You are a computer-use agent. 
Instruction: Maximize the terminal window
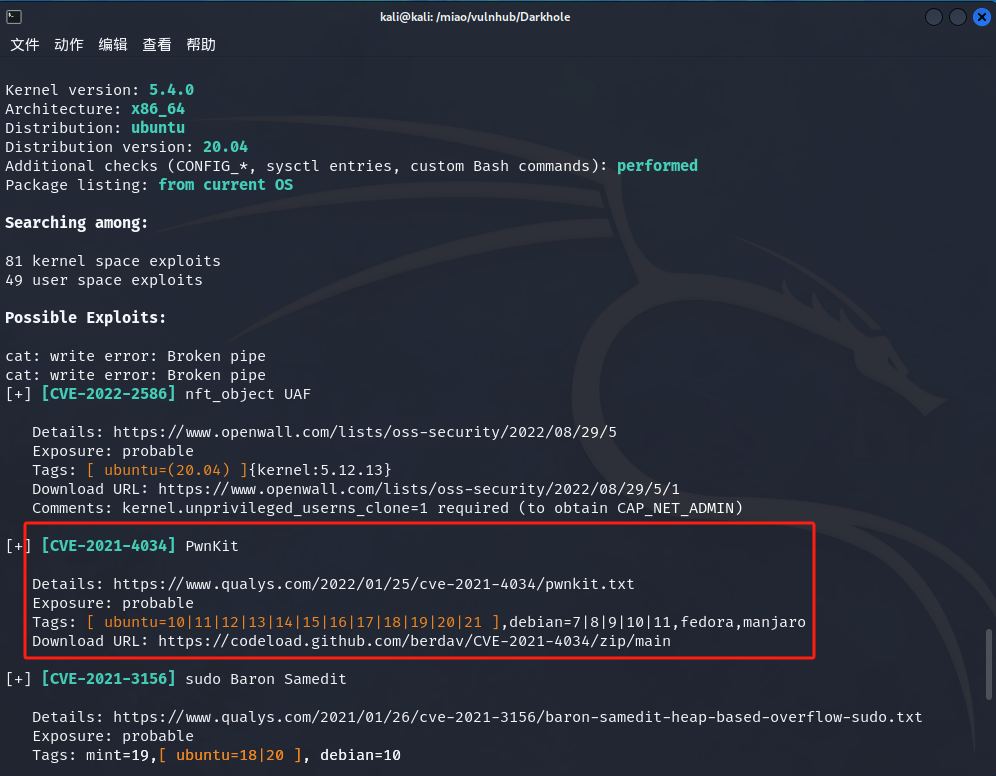(957, 17)
